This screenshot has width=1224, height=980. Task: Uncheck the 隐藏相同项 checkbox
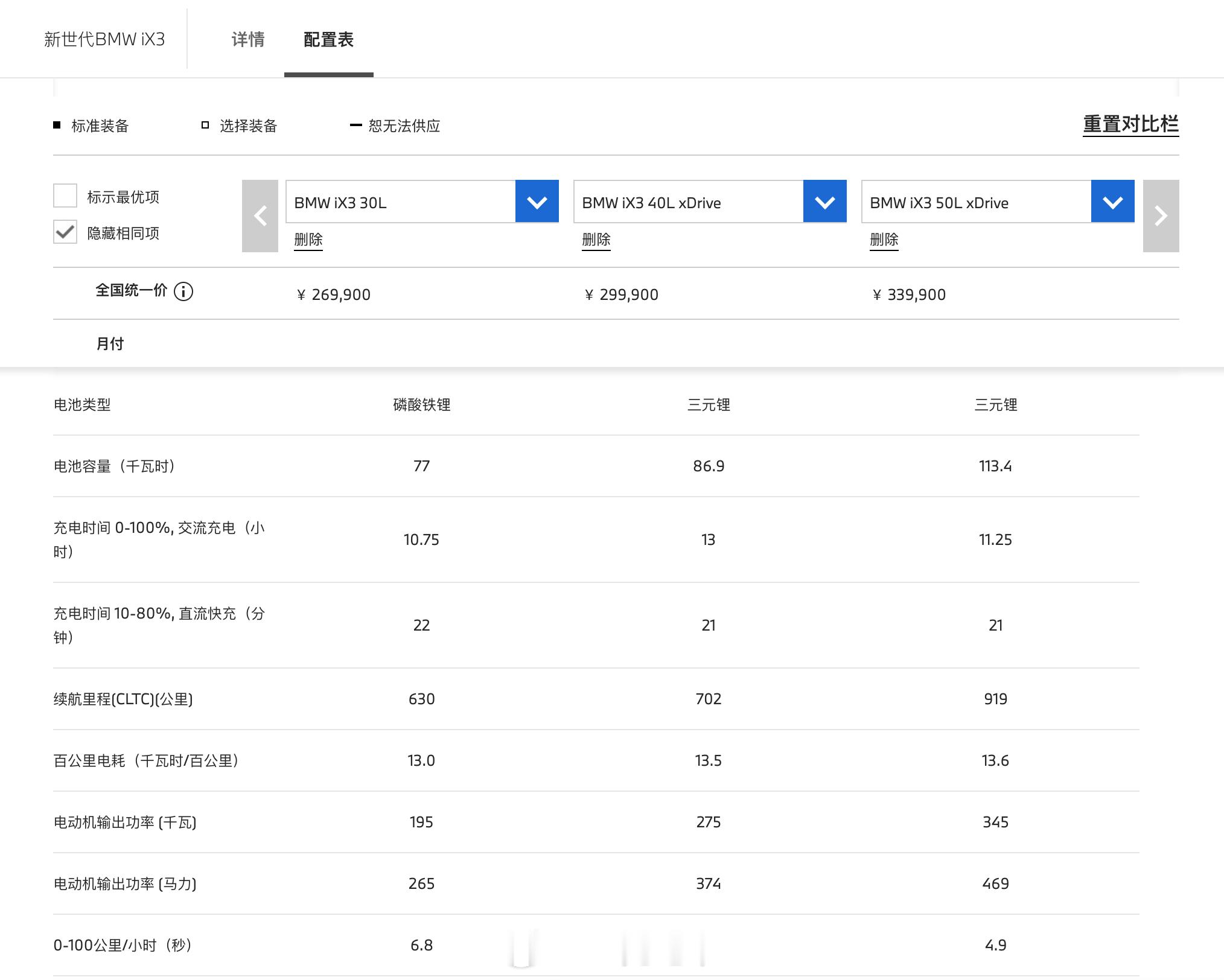pos(65,232)
